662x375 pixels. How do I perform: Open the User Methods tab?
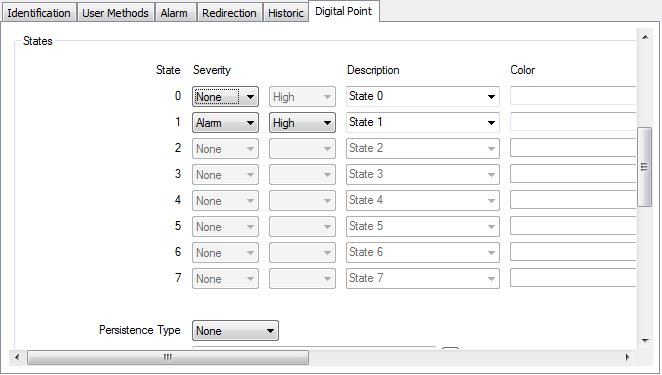[115, 13]
